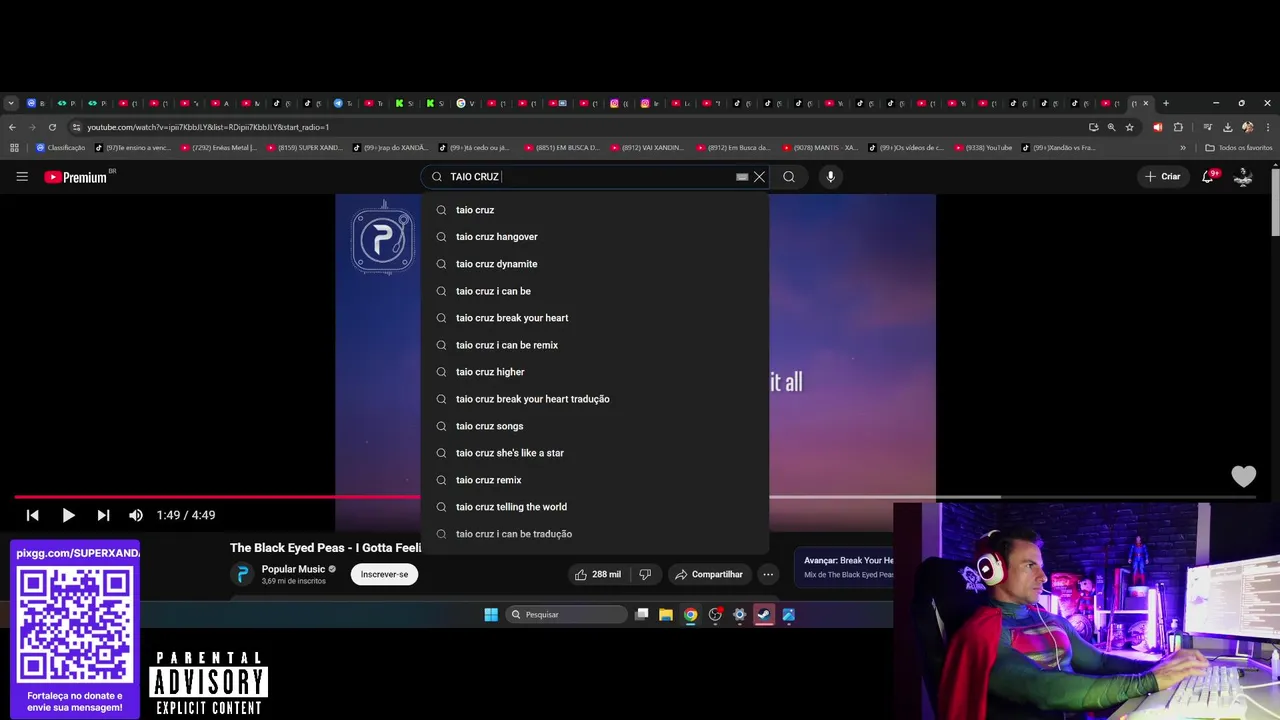1280x720 pixels.
Task: Choose 'taio cruz break your heart tradução'
Action: click(595, 399)
